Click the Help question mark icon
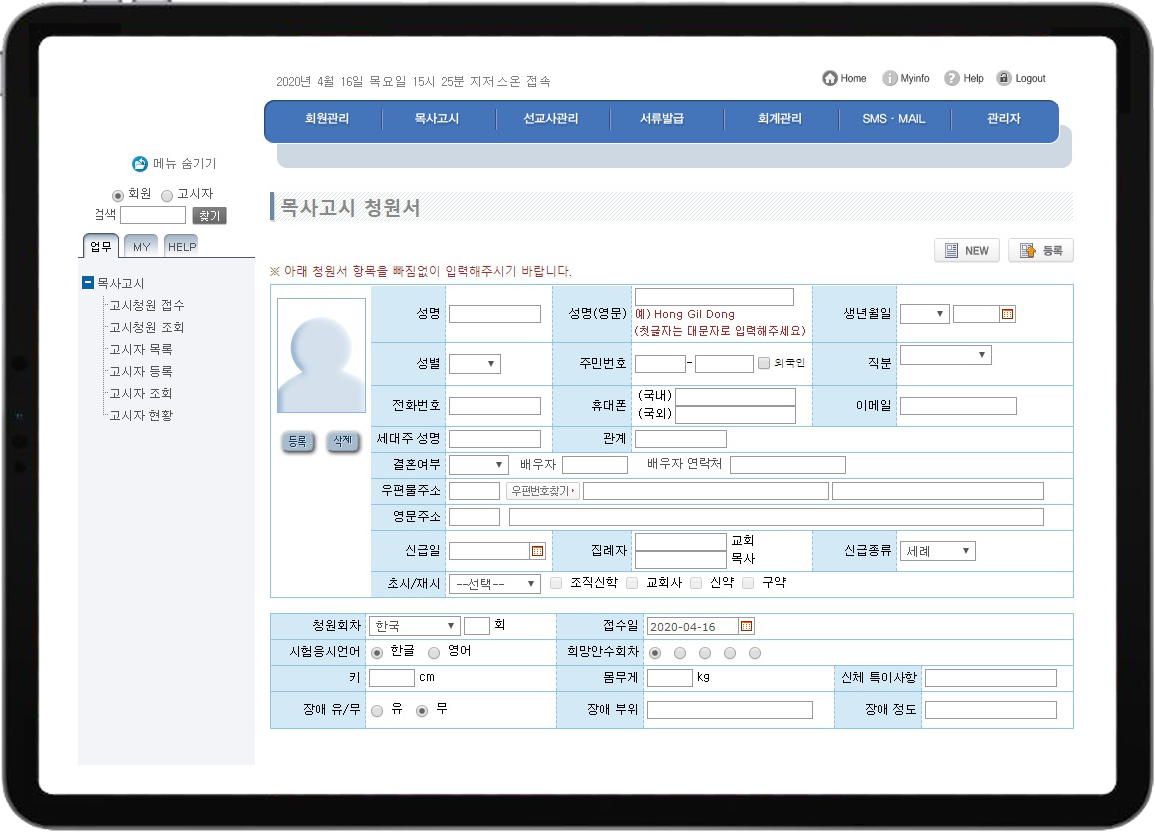The height and width of the screenshot is (832, 1155). point(952,79)
